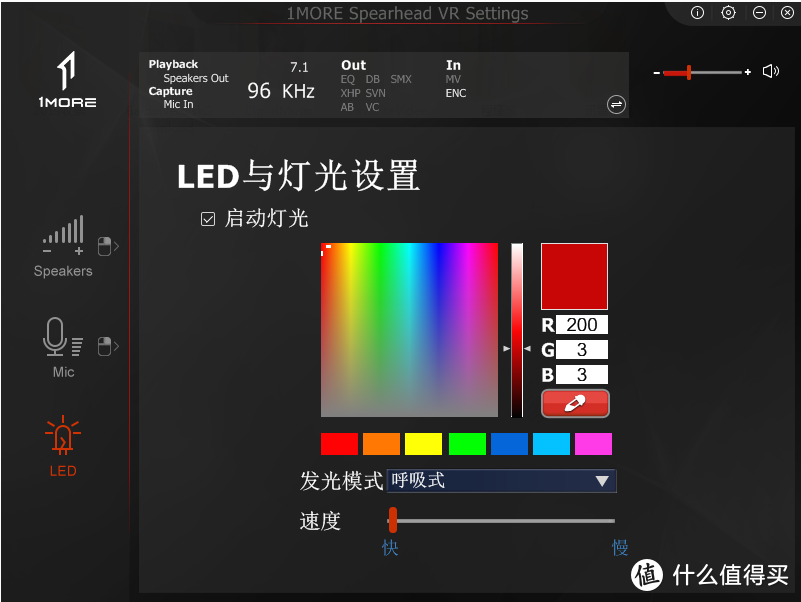Image resolution: width=801 pixels, height=602 pixels.
Task: Click the 7.1 channel indicator
Action: pos(299,67)
